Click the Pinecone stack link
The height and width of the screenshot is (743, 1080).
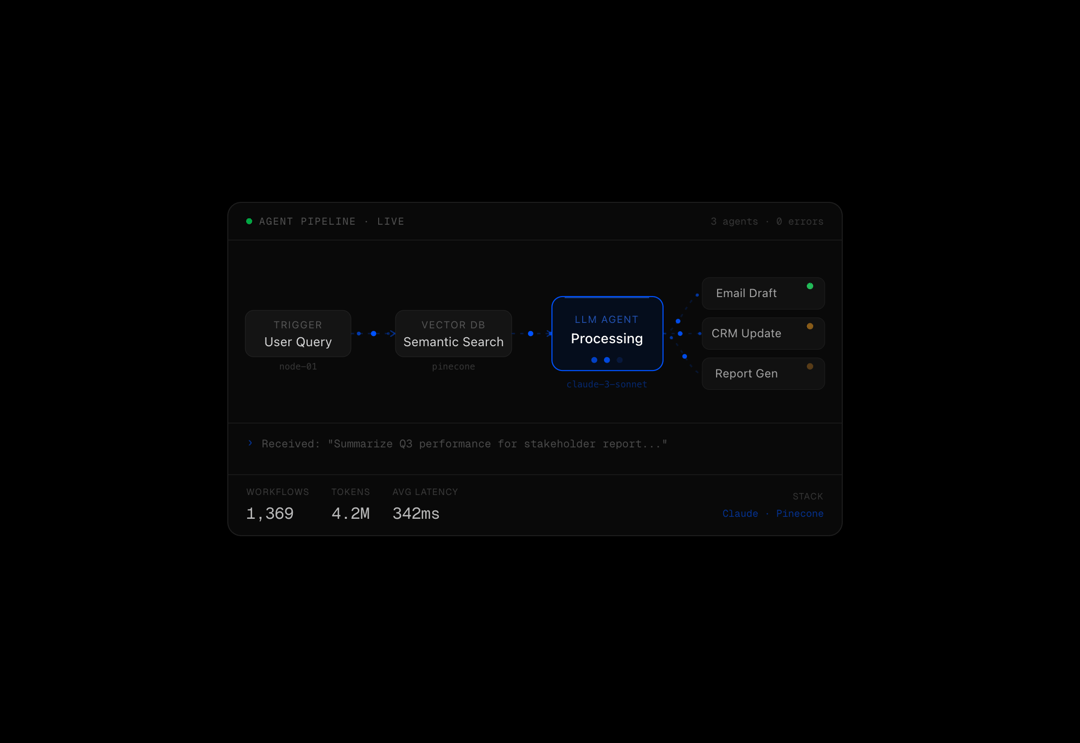click(800, 514)
